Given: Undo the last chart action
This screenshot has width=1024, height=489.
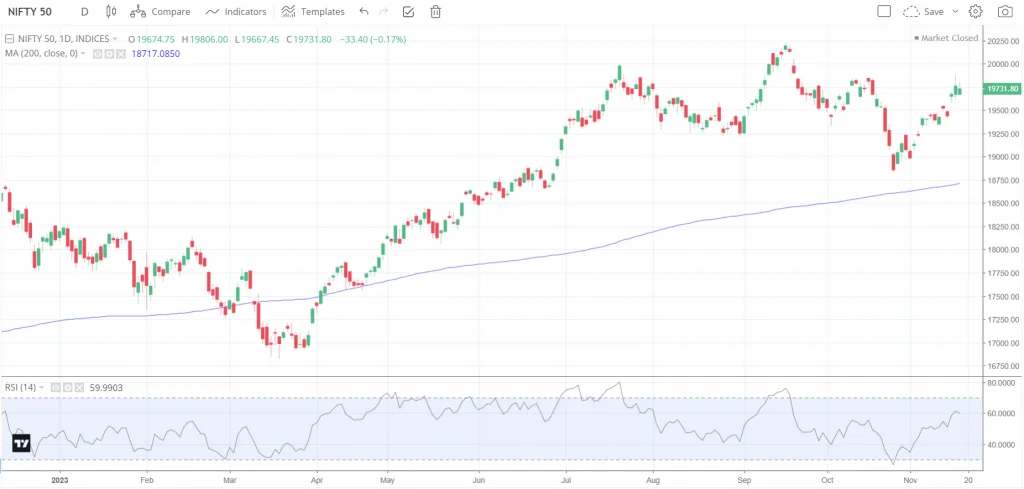Looking at the screenshot, I should pos(364,11).
